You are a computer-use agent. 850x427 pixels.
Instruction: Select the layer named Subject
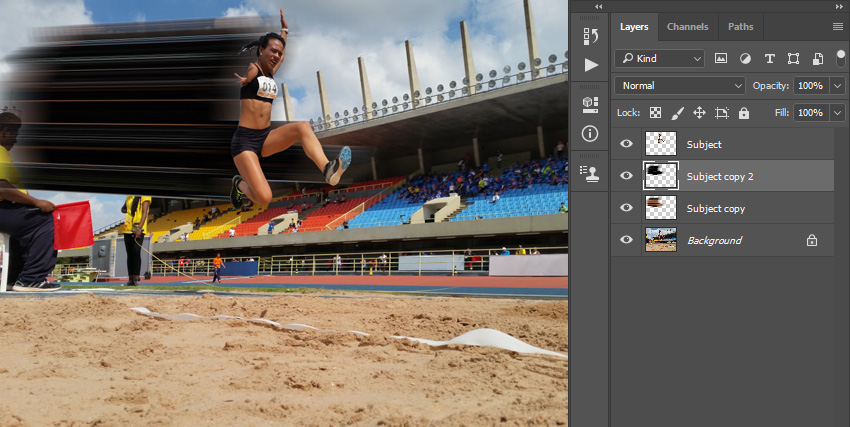pyautogui.click(x=704, y=145)
